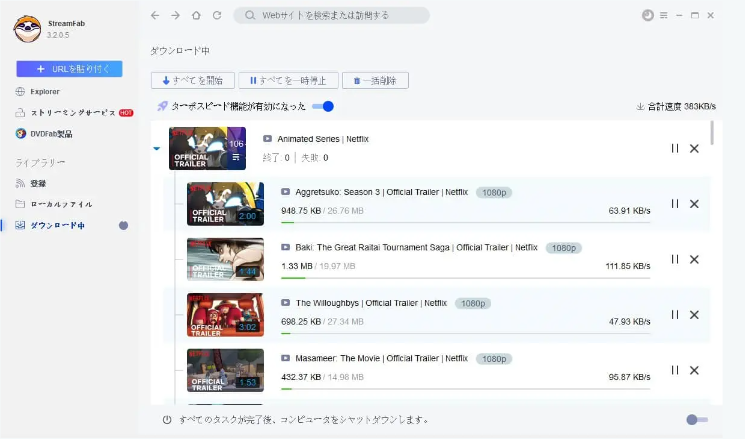Click the Animated Series playlist thumbnail
Viewport: 745px width, 439px height.
tap(207, 148)
